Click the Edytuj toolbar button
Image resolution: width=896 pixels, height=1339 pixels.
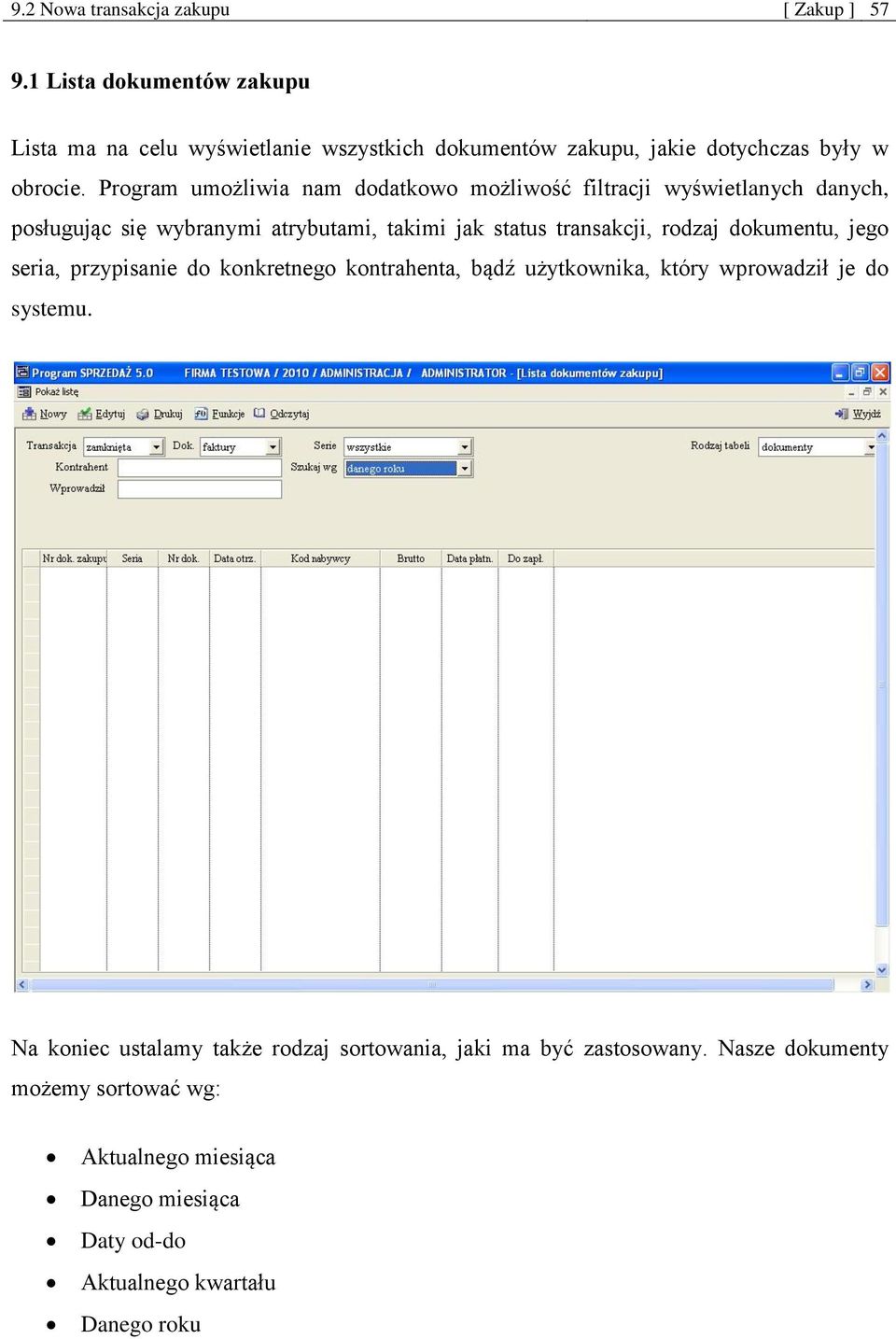(101, 414)
